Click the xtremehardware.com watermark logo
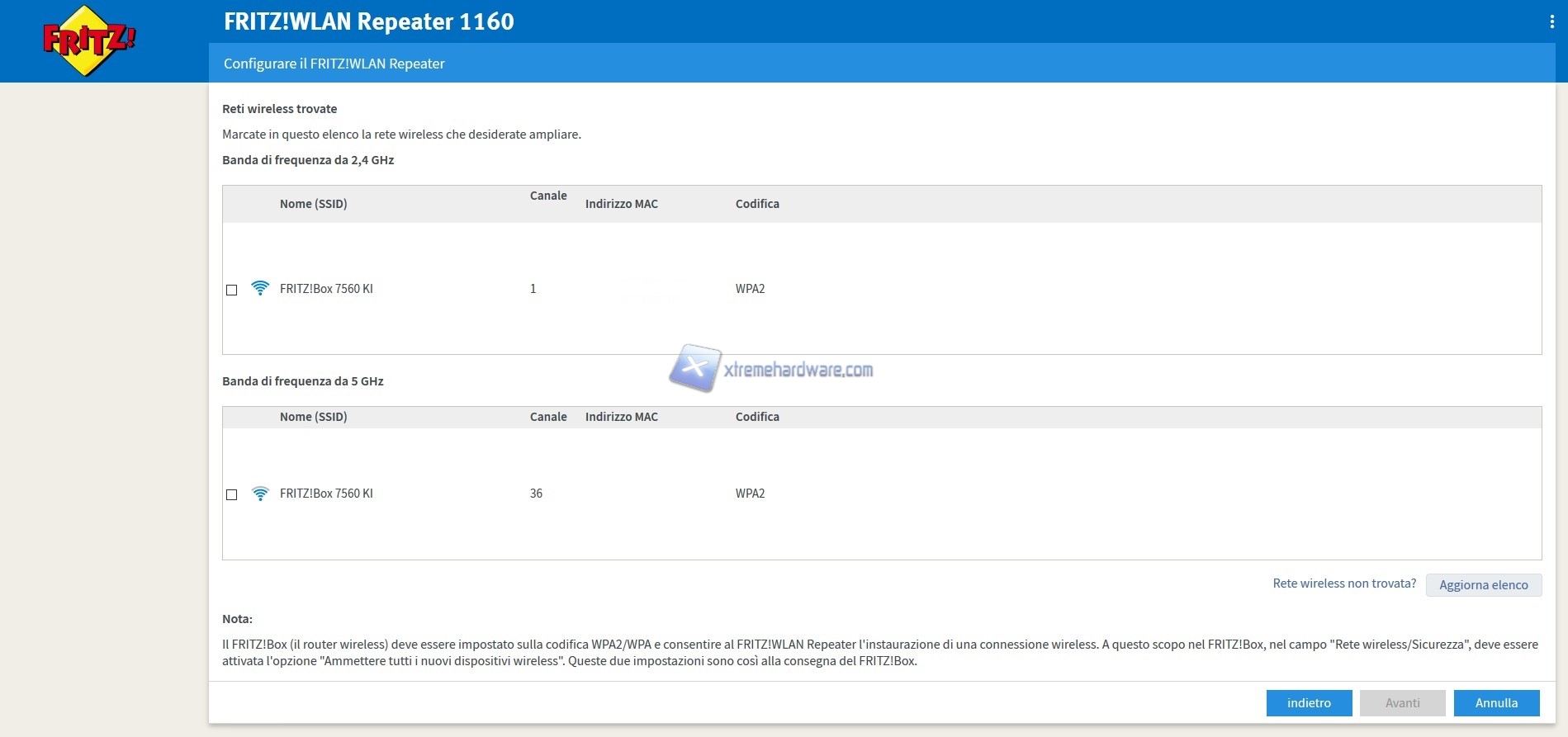Image resolution: width=1568 pixels, height=737 pixels. [x=770, y=369]
